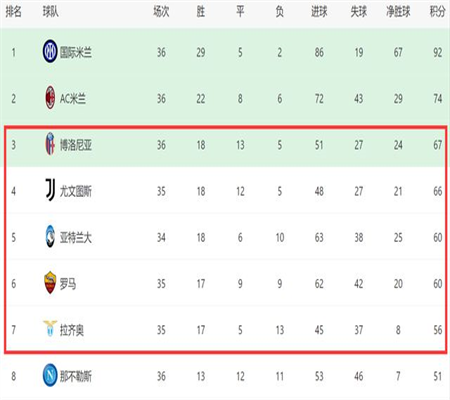Image resolution: width=450 pixels, height=400 pixels.
Task: Click the Napoli N logo
Action: 50,375
